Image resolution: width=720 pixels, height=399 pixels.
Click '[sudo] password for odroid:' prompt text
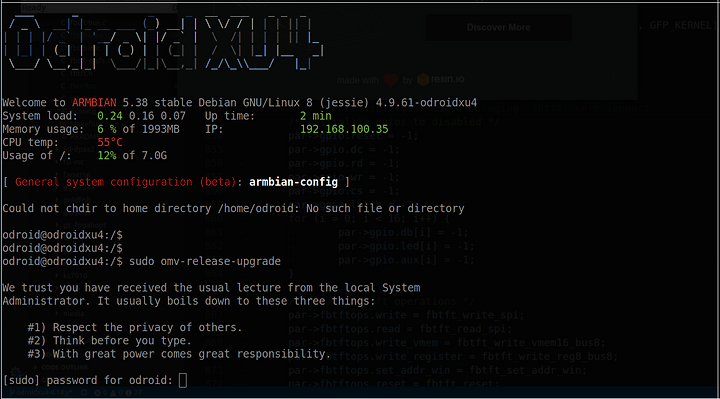click(87, 381)
